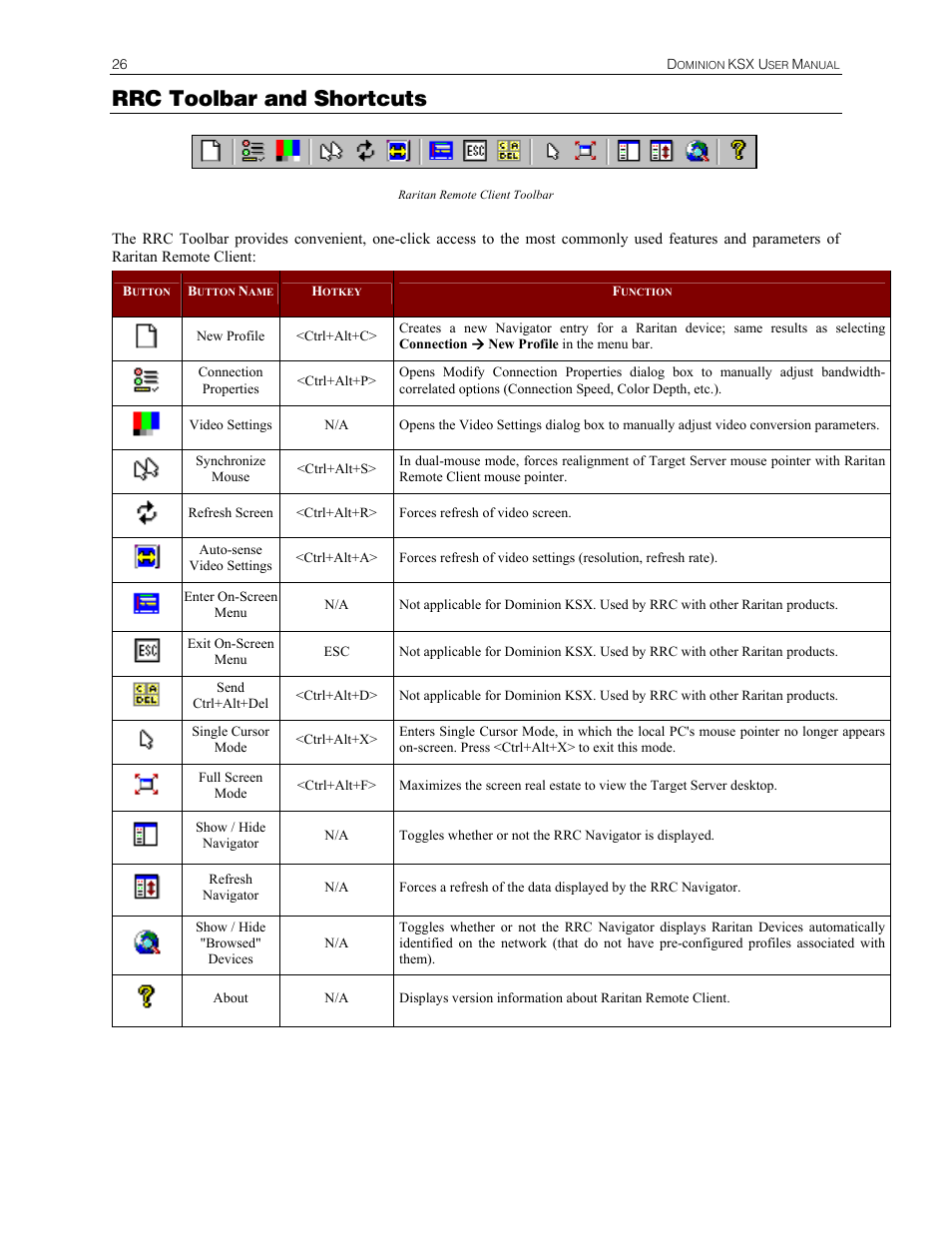Open Video Settings icon in the toolbar strip
This screenshot has width=952, height=1233.
(x=287, y=151)
